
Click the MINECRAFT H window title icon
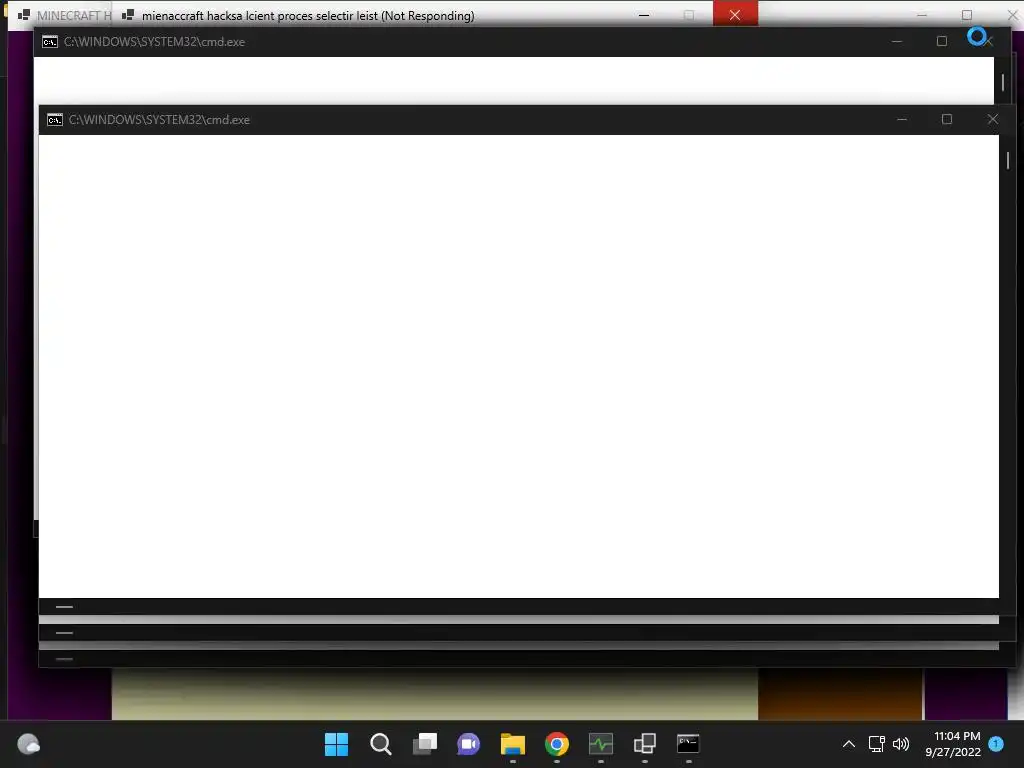[x=24, y=15]
